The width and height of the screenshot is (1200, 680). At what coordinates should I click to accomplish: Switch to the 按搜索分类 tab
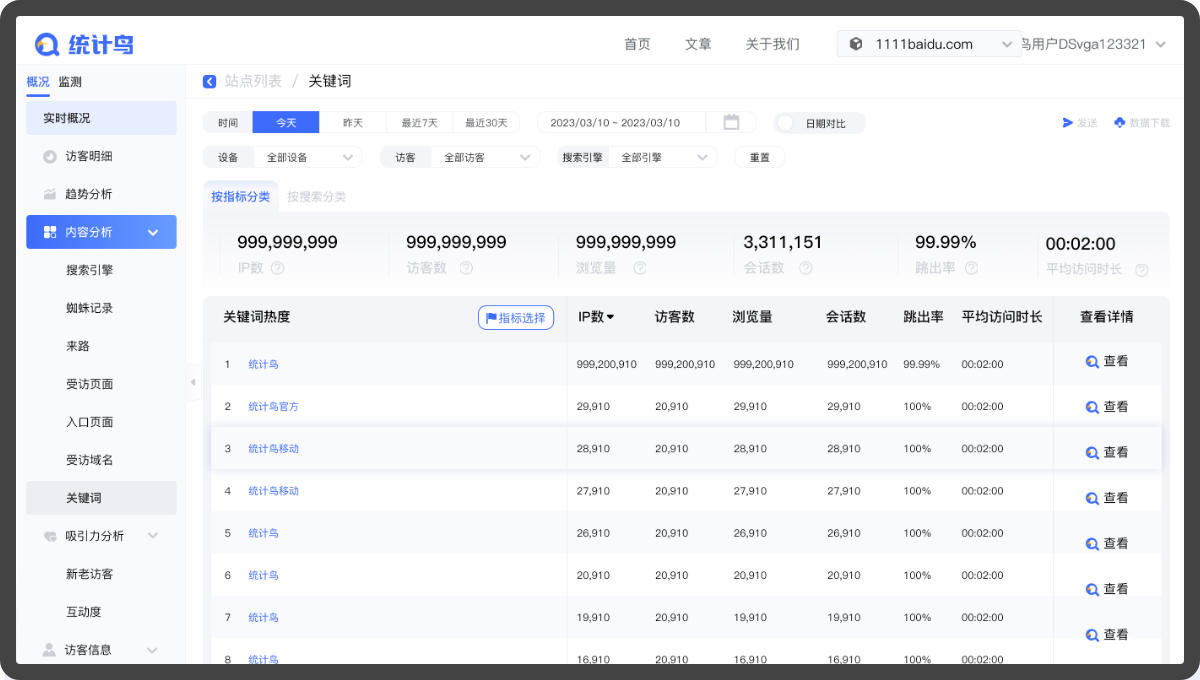coord(316,197)
